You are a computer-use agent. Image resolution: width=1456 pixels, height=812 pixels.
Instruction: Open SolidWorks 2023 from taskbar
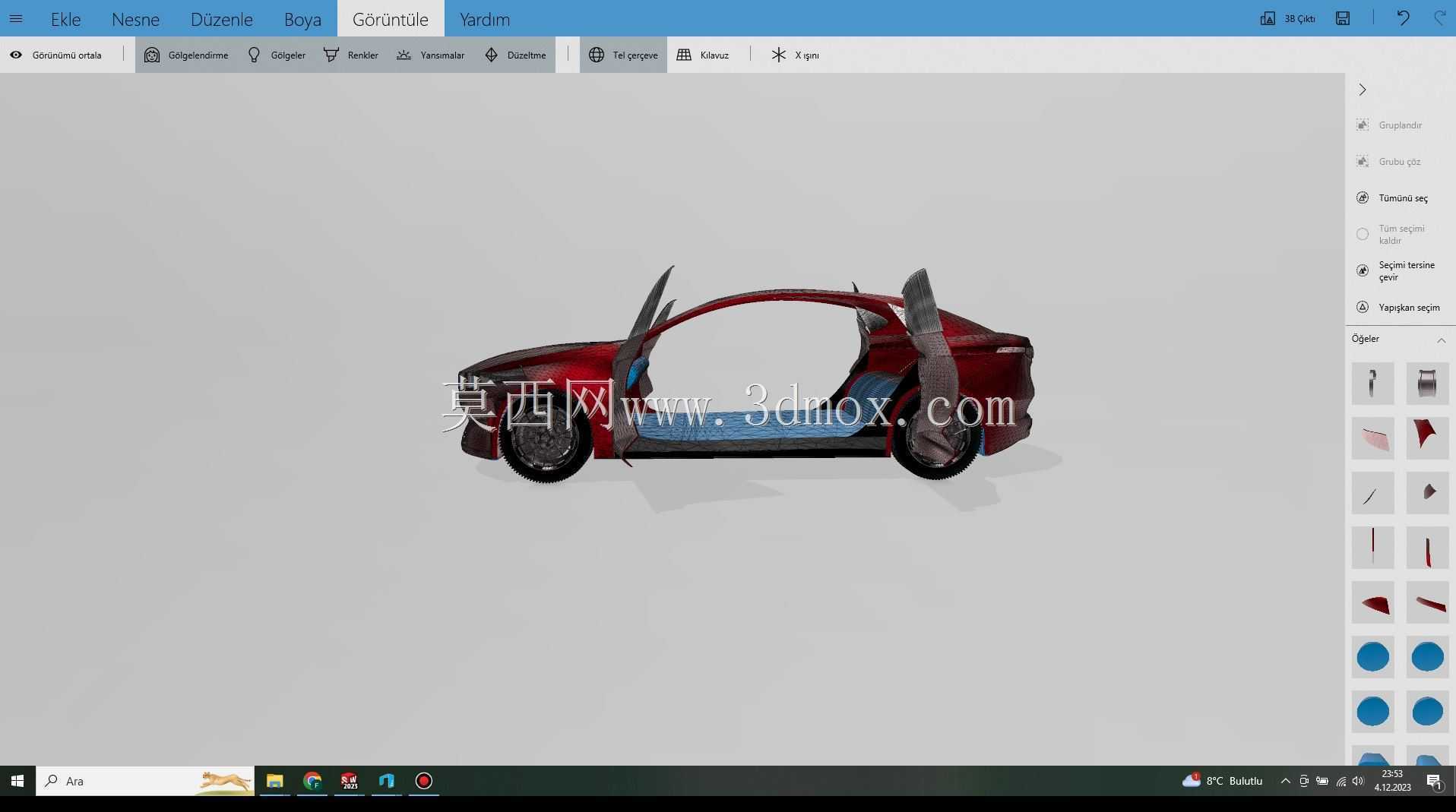point(349,781)
